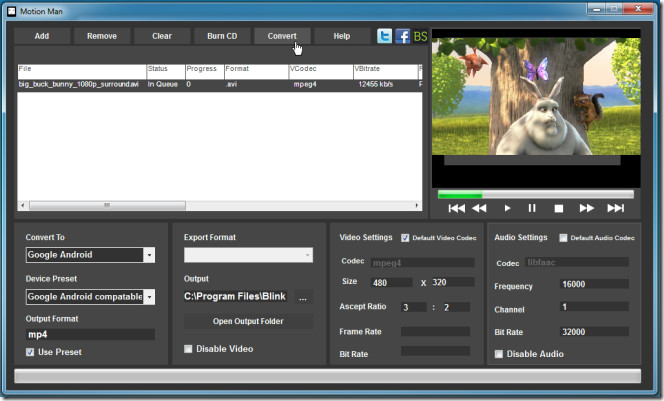Click Open Output Folder
The image size is (664, 401).
pos(248,321)
